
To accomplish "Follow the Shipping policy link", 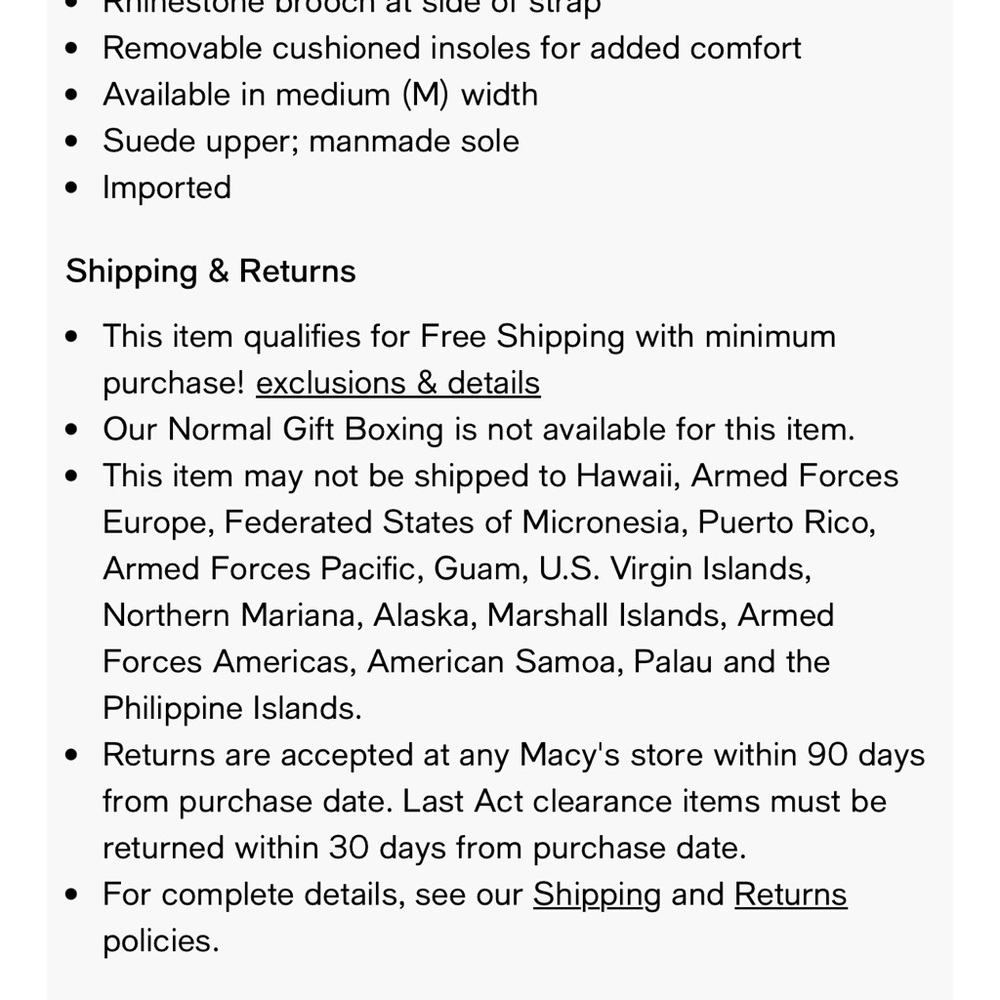I will coord(597,894).
